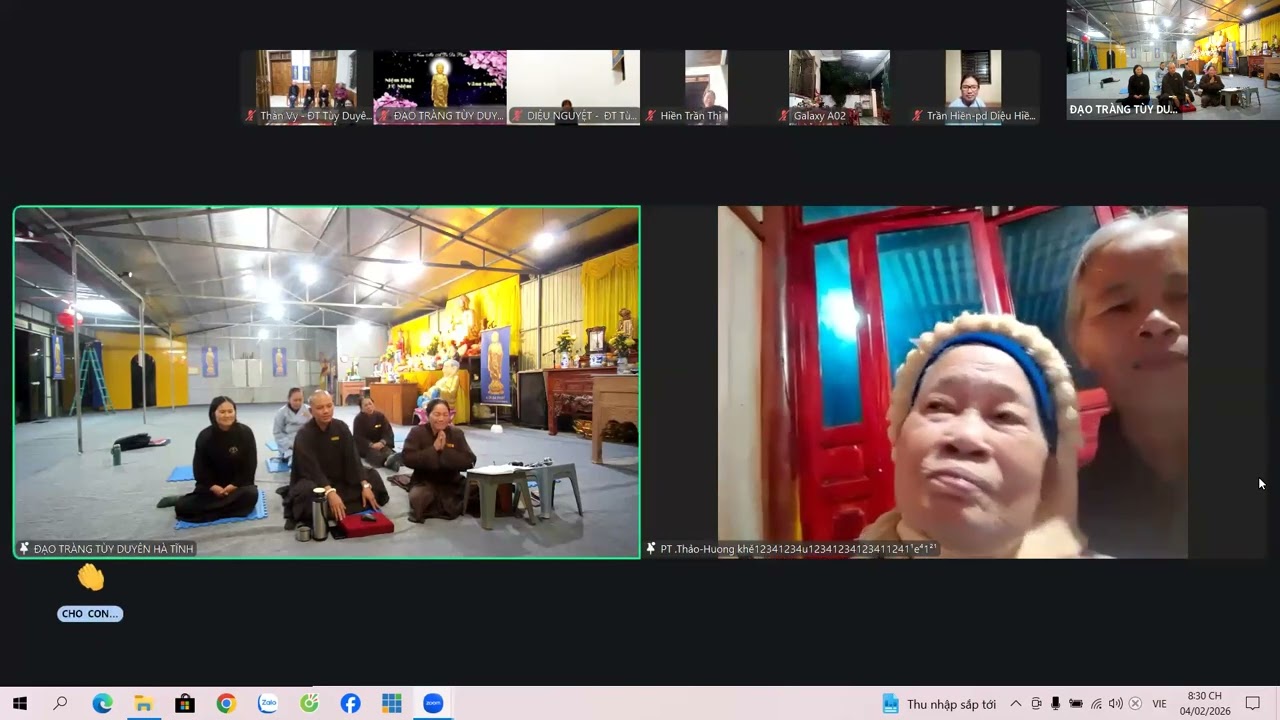Select the Hiền Trần Thị participant thumbnail
The width and height of the screenshot is (1280, 720).
click(x=707, y=87)
